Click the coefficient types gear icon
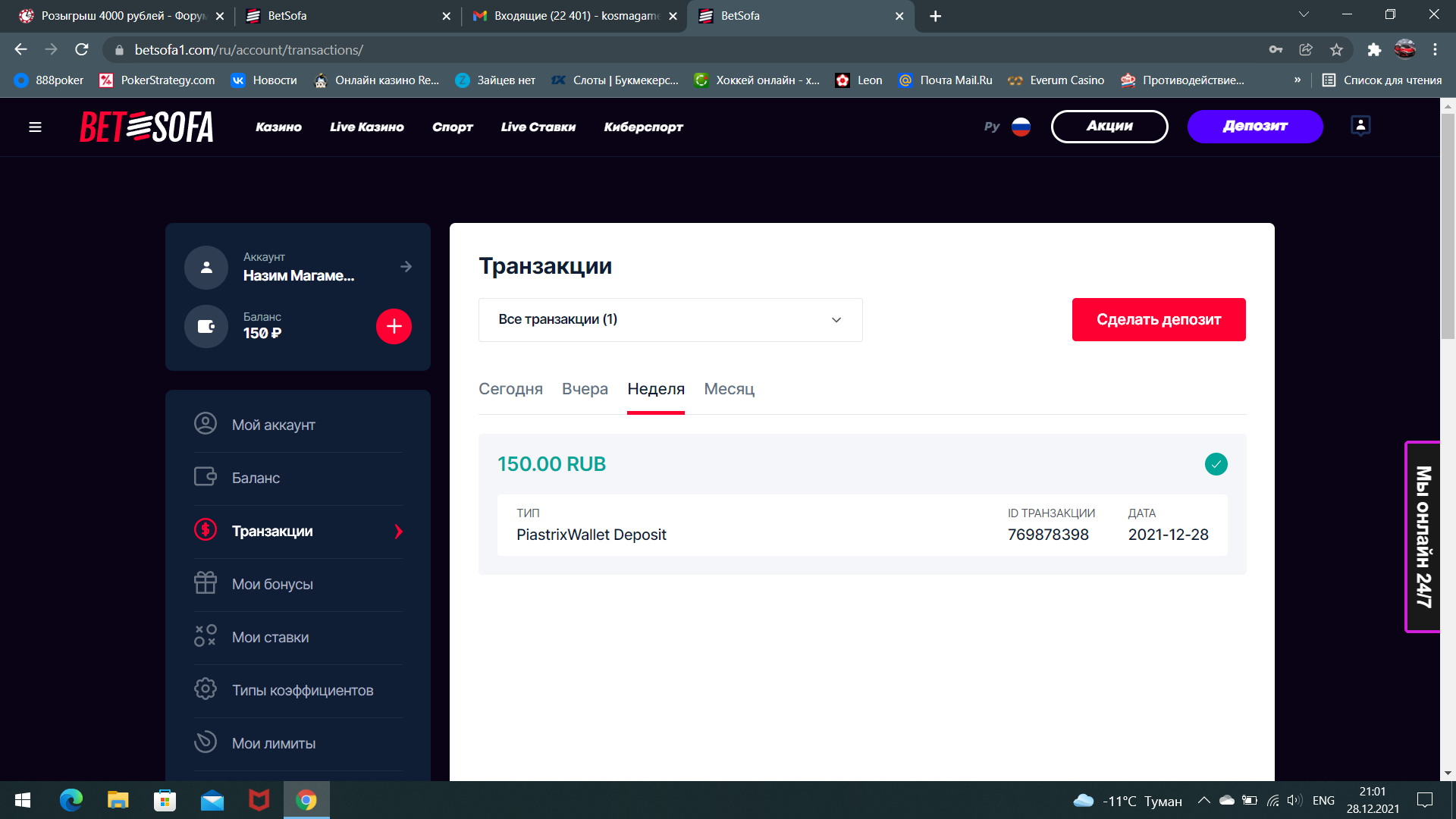This screenshot has width=1456, height=819. [205, 689]
